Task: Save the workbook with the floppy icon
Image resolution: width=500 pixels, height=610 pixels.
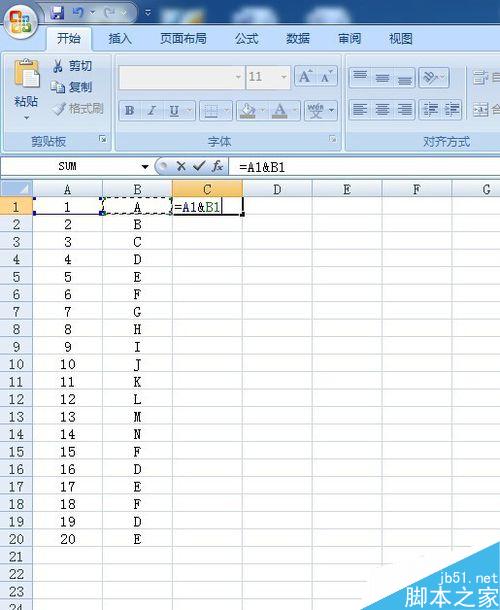Action: click(57, 12)
